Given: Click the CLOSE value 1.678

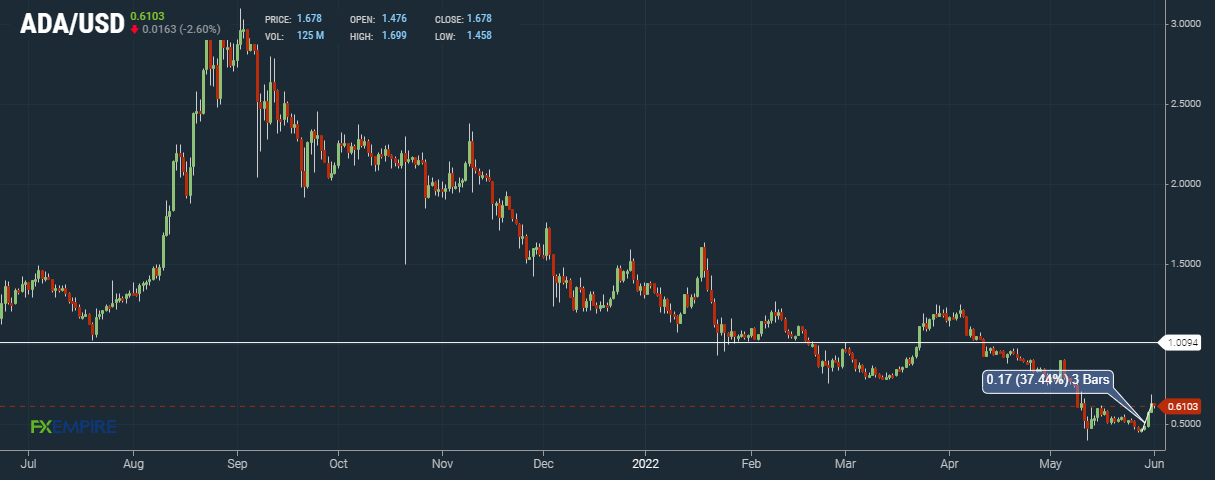Looking at the screenshot, I should pos(480,19).
